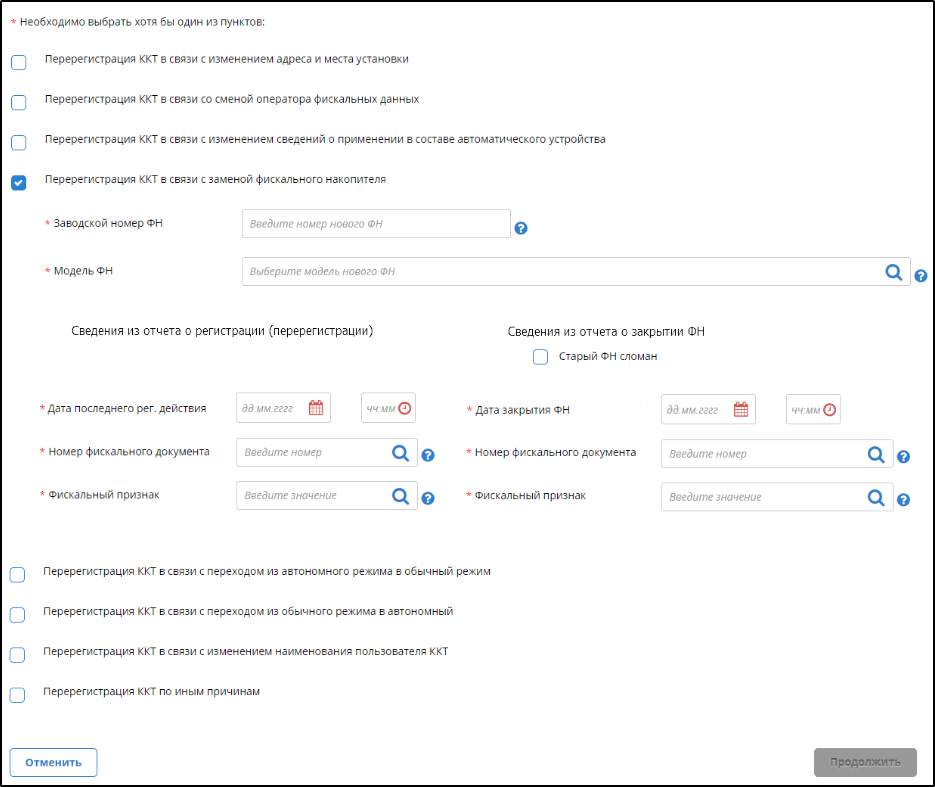Screen dimensions: 935x787
Task: Click the Продолжить button
Action: (864, 762)
